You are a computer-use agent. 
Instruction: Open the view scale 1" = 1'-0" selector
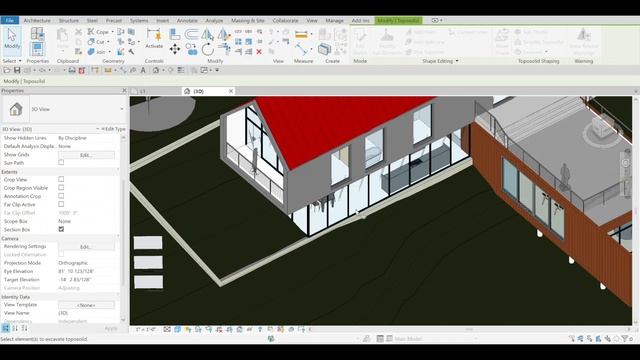tap(146, 329)
